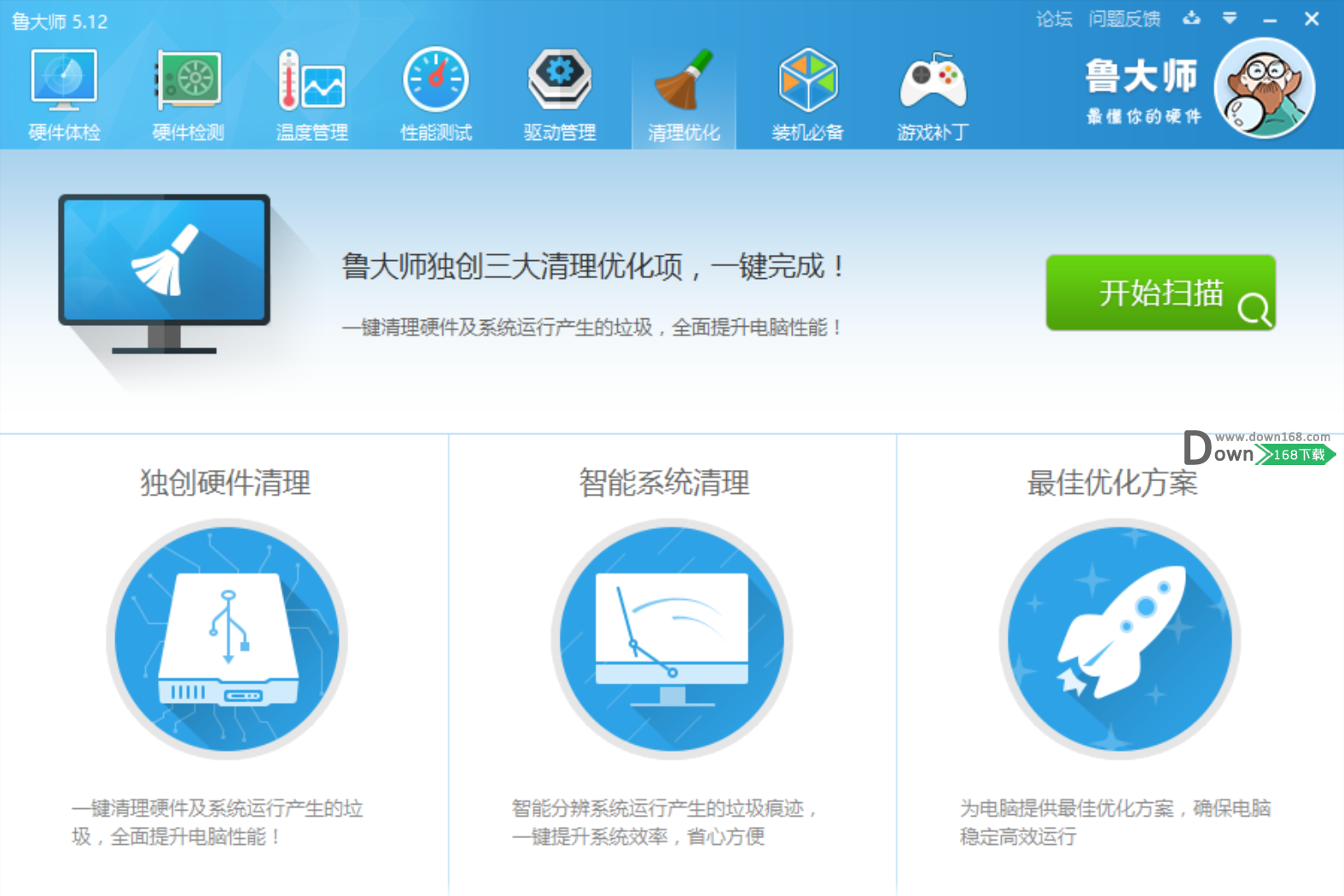Click the 智能分辨系统运行产生的垃圾痕迹 description

tap(665, 822)
